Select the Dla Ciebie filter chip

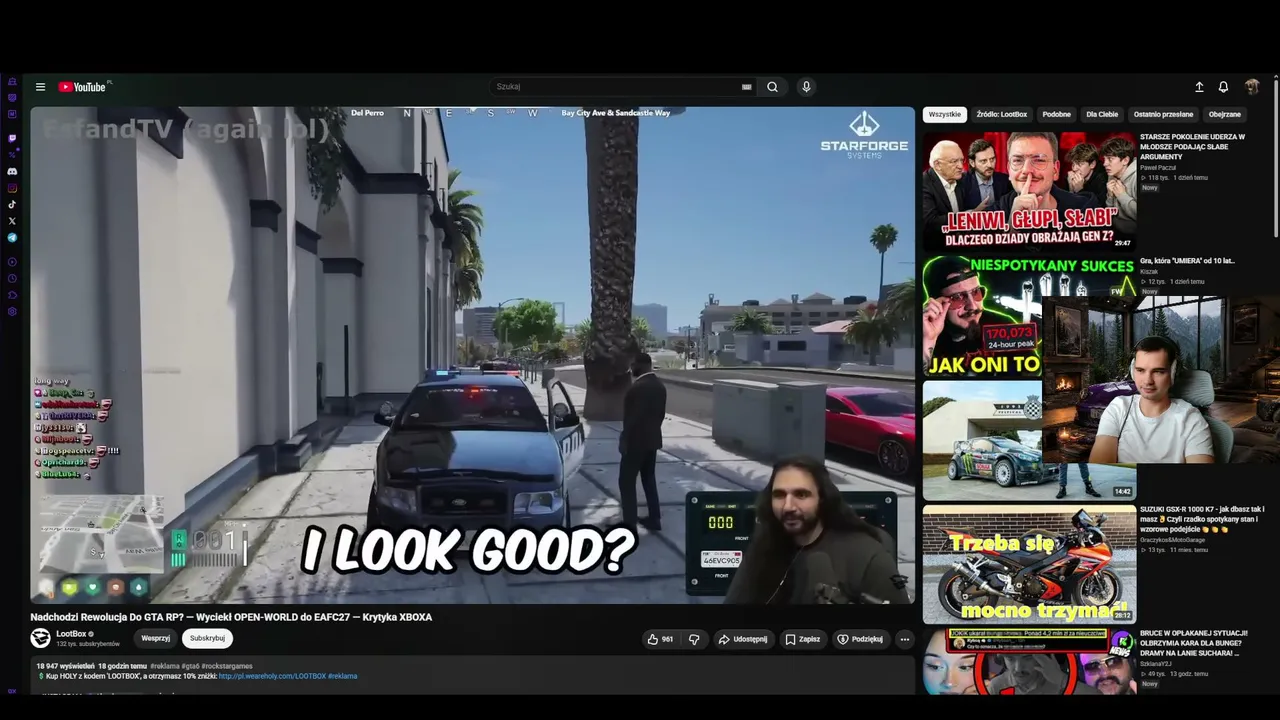click(1102, 114)
